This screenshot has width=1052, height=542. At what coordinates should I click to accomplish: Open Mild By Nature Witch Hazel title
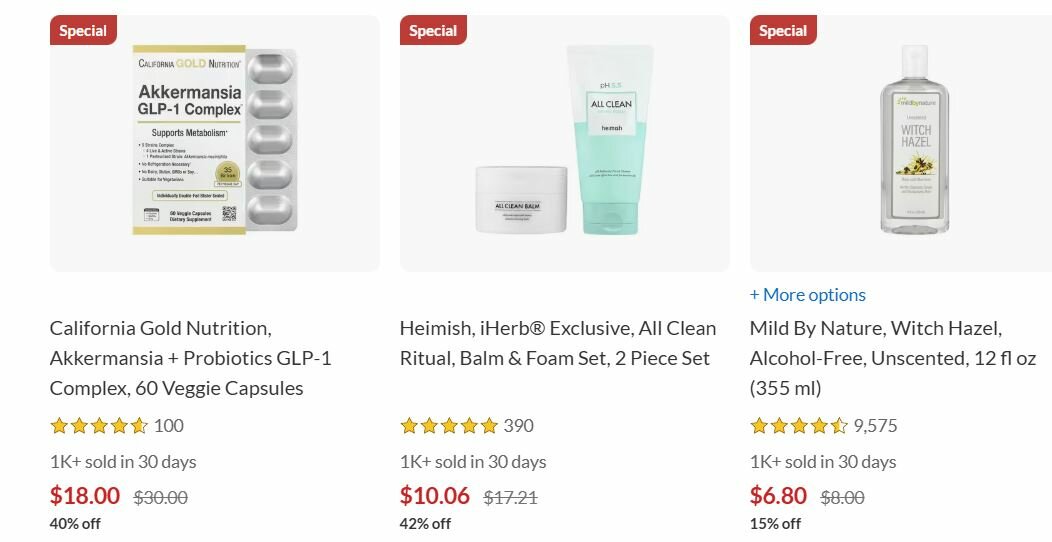892,358
